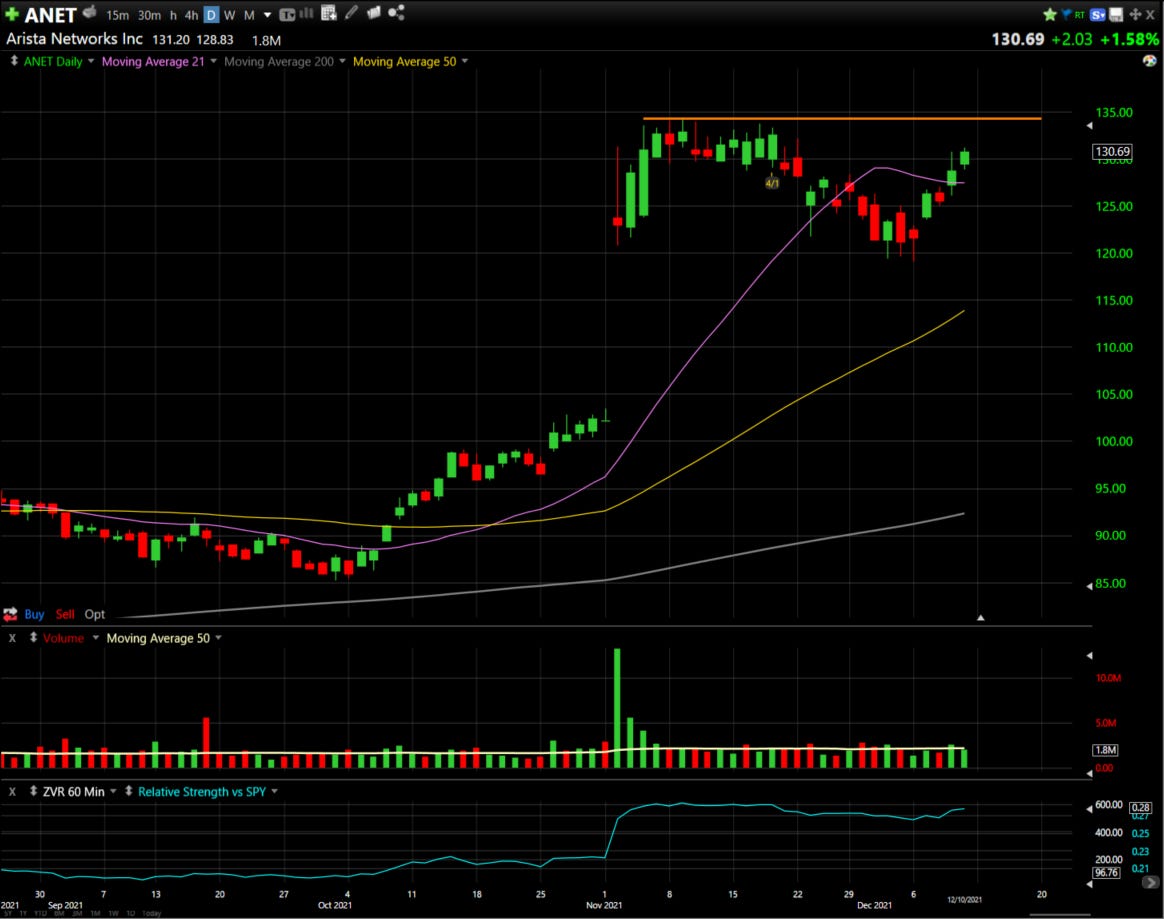
Task: Click the RT real-time indicator
Action: 1079,14
